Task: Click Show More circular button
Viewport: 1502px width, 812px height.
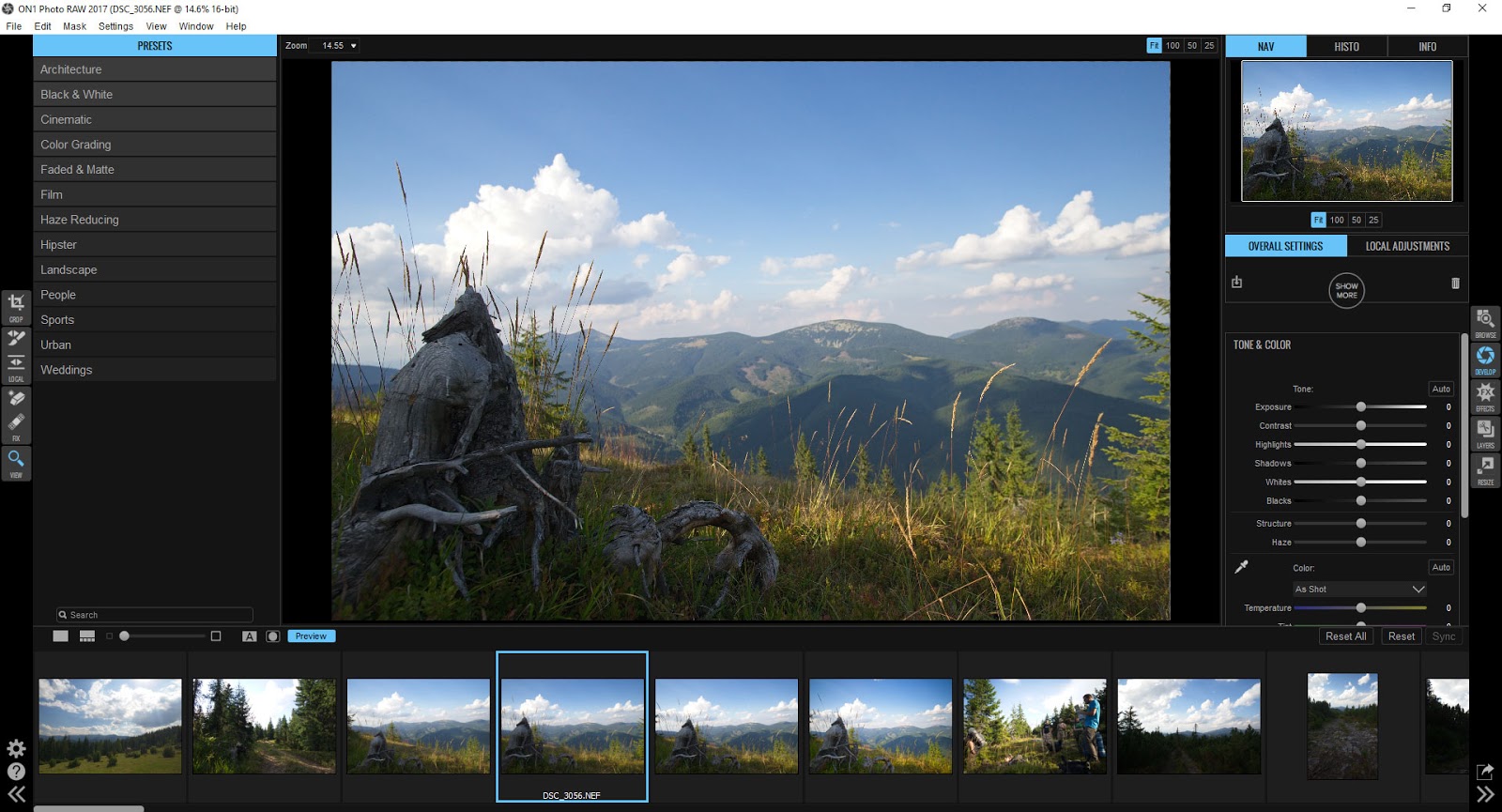Action: [1346, 290]
